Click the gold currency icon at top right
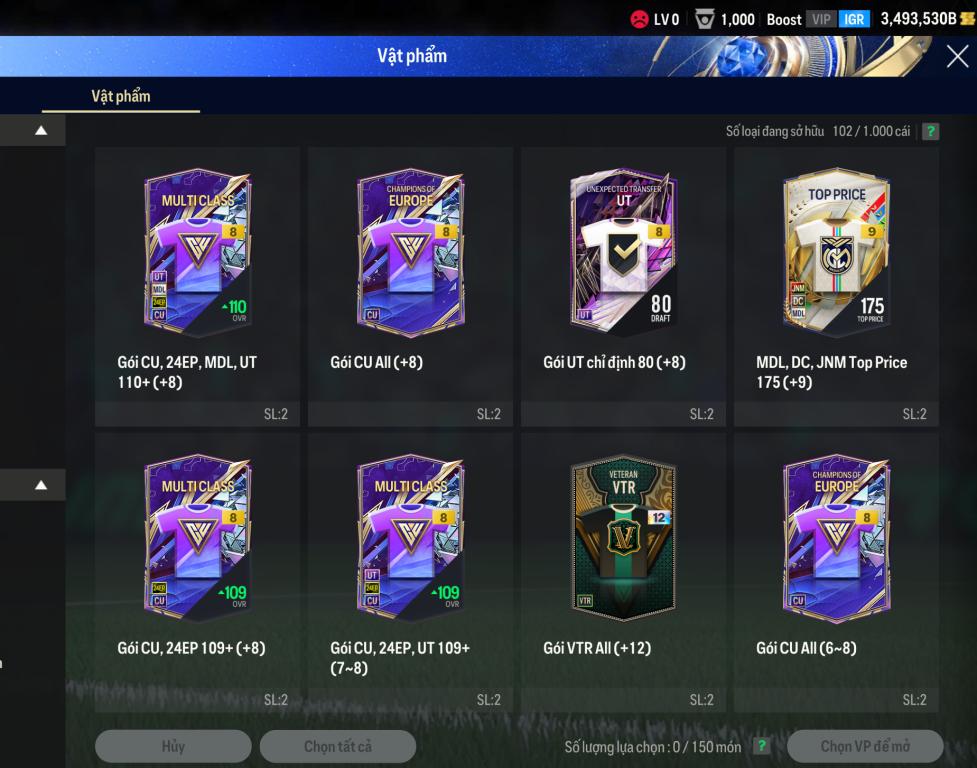Image resolution: width=977 pixels, height=768 pixels. 969,19
